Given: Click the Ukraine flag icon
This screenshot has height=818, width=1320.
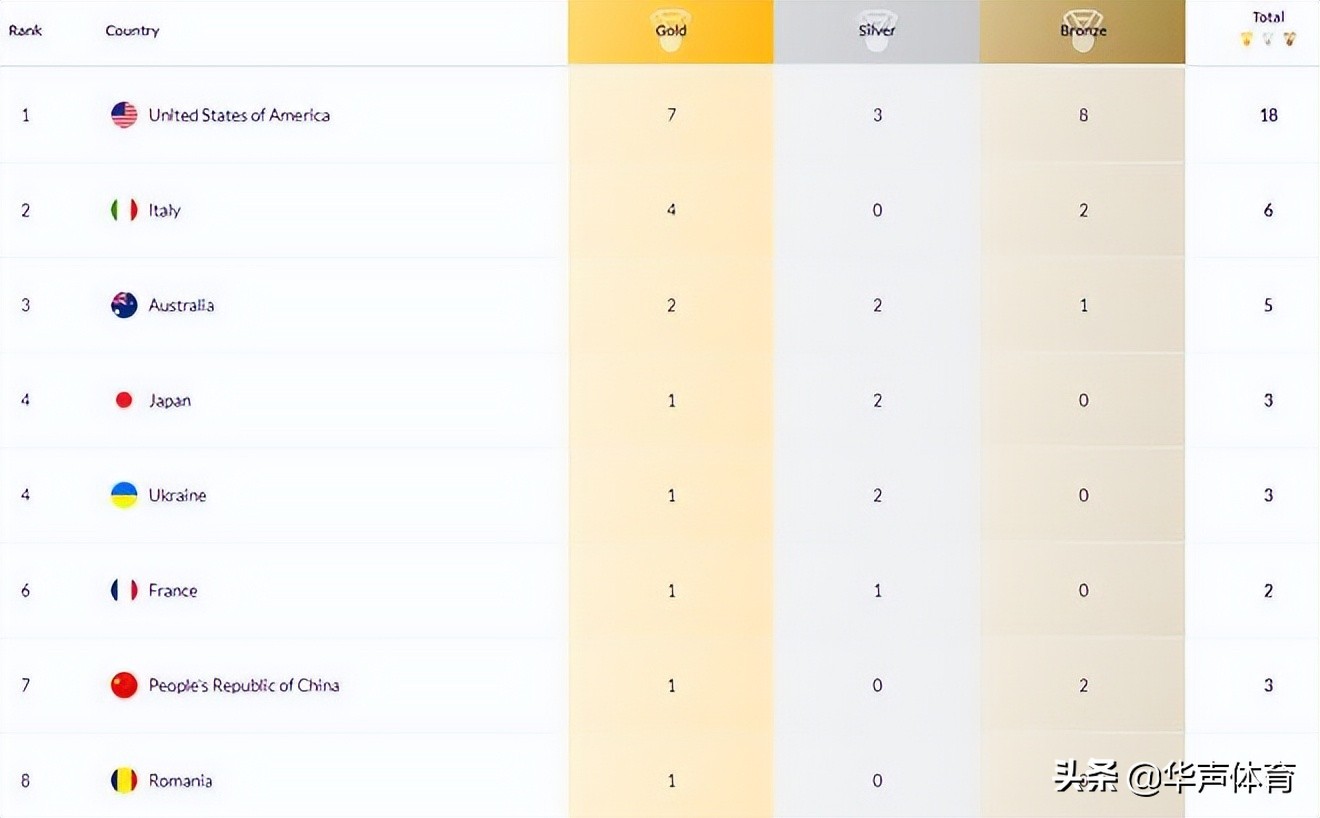Looking at the screenshot, I should 124,495.
